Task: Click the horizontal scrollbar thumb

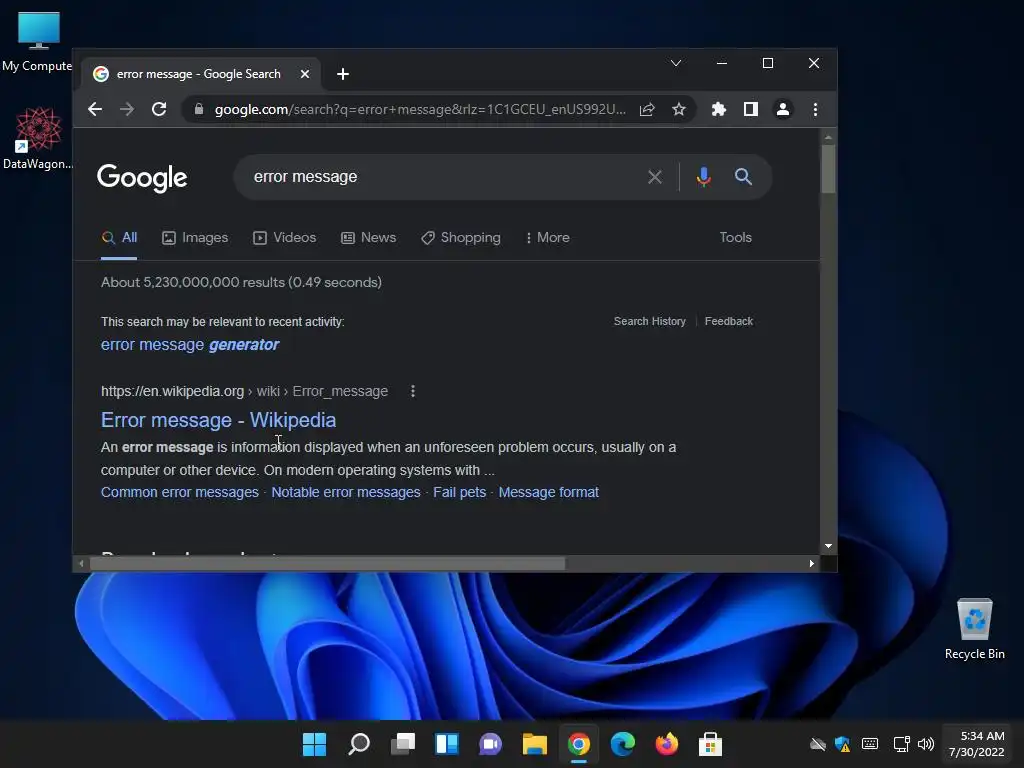Action: click(x=327, y=564)
